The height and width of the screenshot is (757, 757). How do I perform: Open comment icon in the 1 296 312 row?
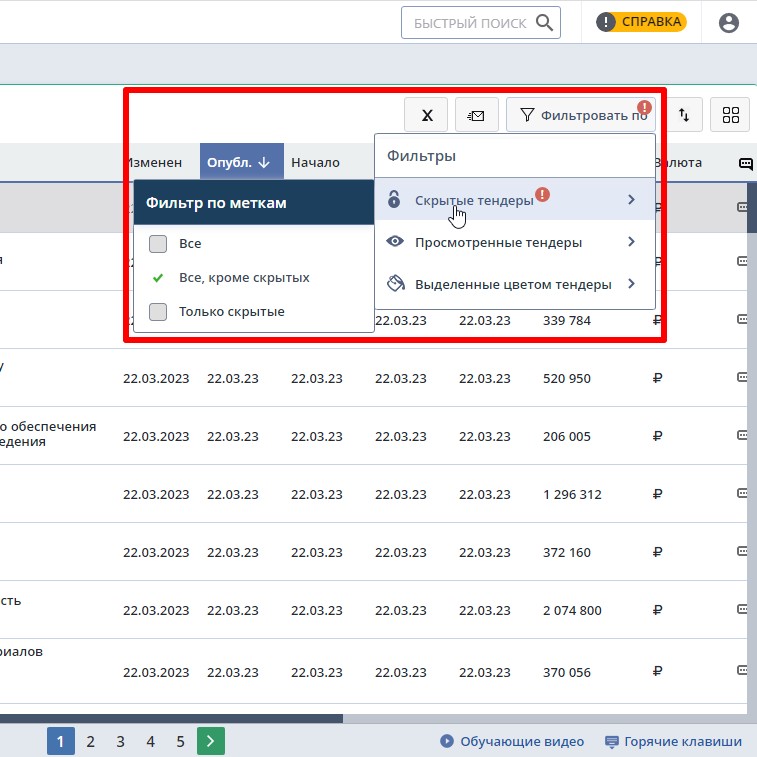(743, 493)
